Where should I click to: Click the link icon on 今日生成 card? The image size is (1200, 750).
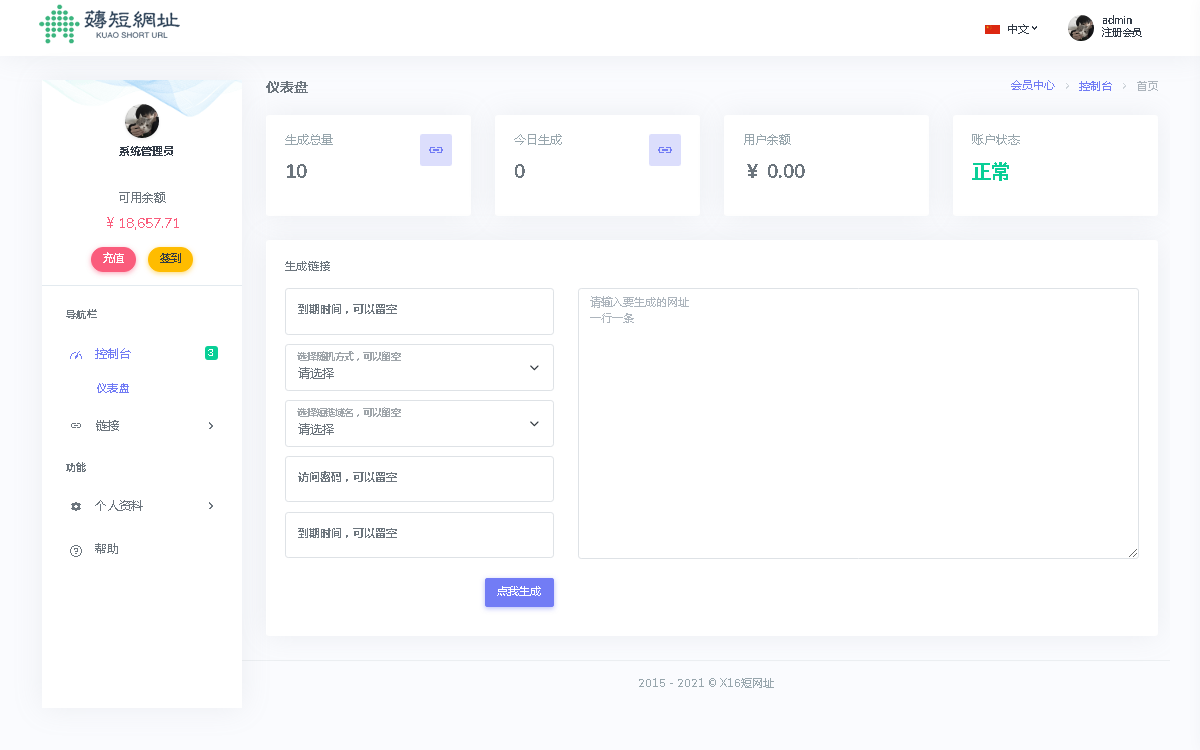(x=665, y=150)
